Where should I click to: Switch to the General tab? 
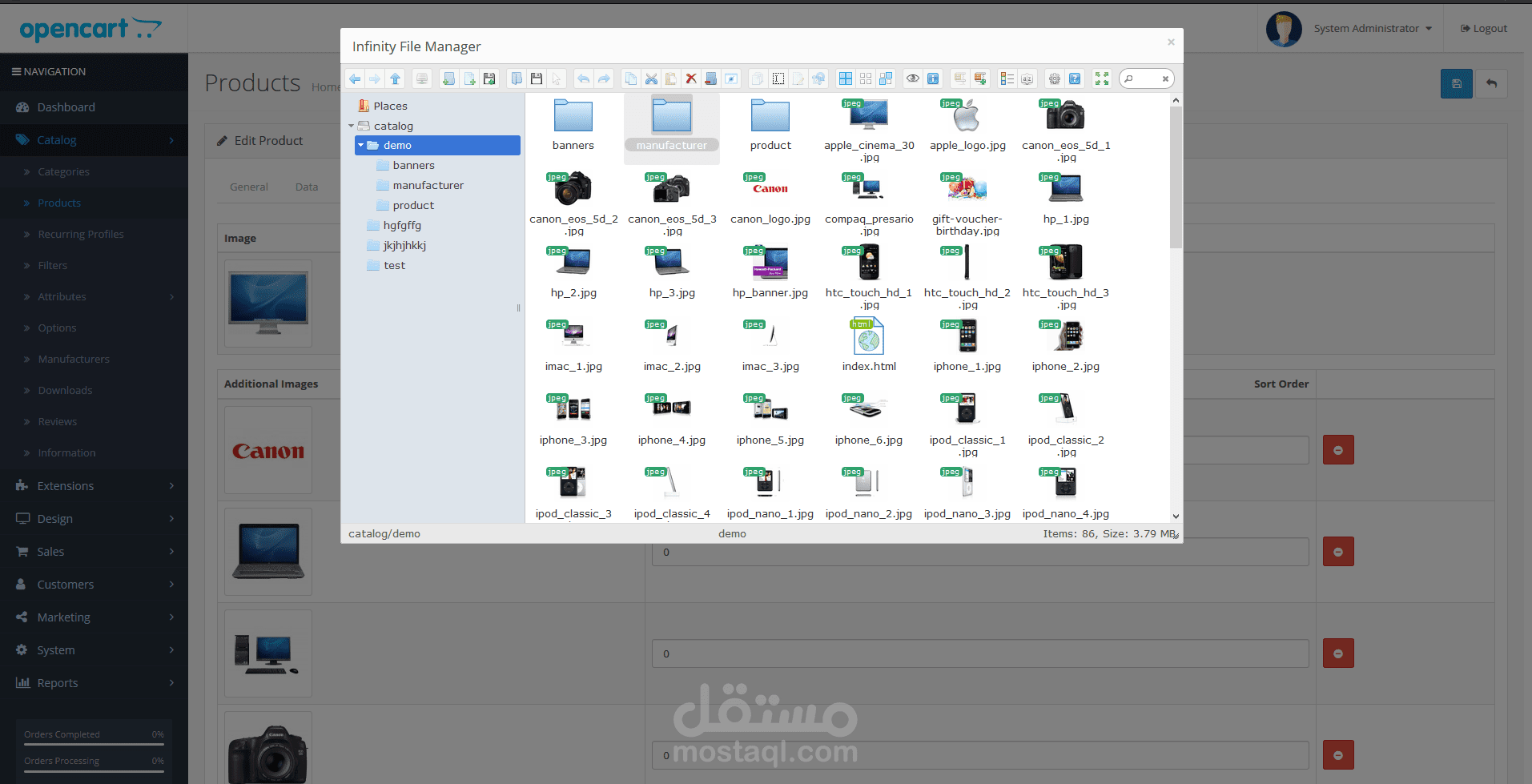[x=249, y=187]
